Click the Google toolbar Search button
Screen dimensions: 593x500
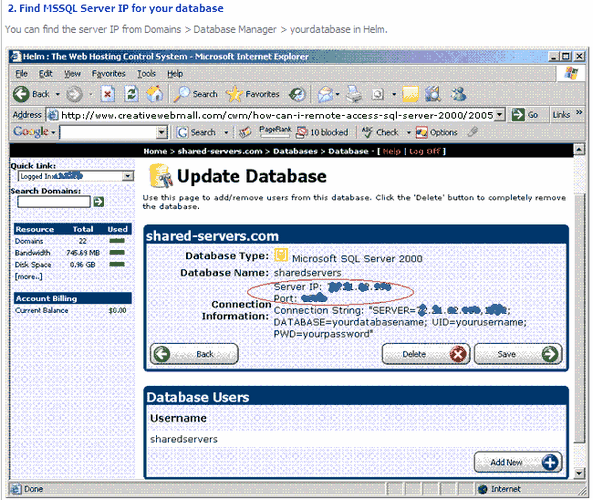[197, 132]
